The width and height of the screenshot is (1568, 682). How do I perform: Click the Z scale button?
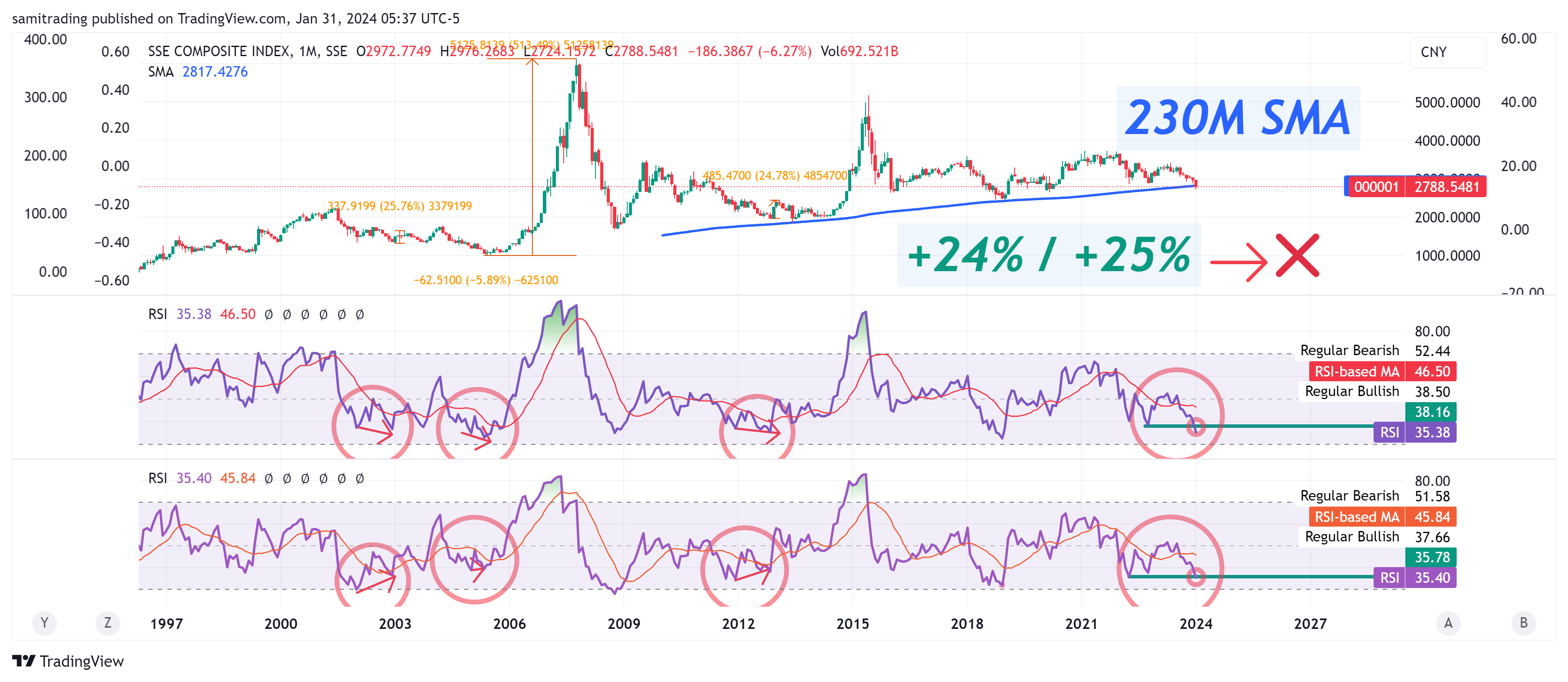pyautogui.click(x=108, y=623)
